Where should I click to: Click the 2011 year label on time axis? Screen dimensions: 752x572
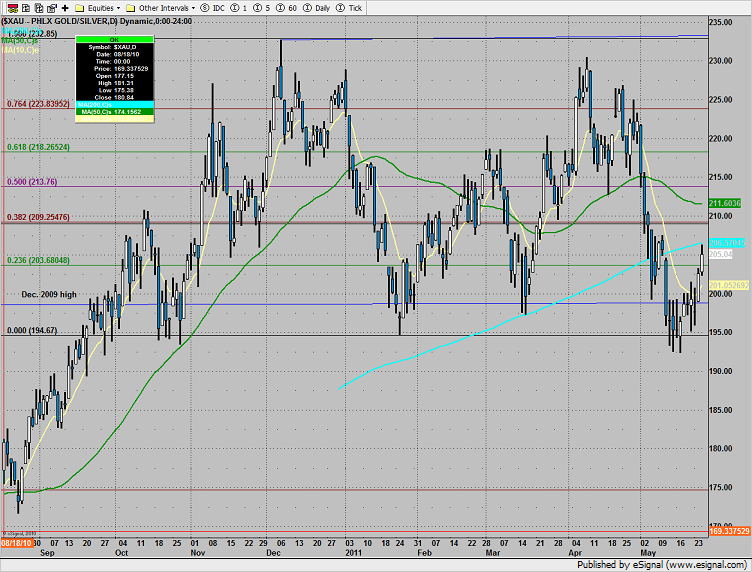(x=353, y=553)
